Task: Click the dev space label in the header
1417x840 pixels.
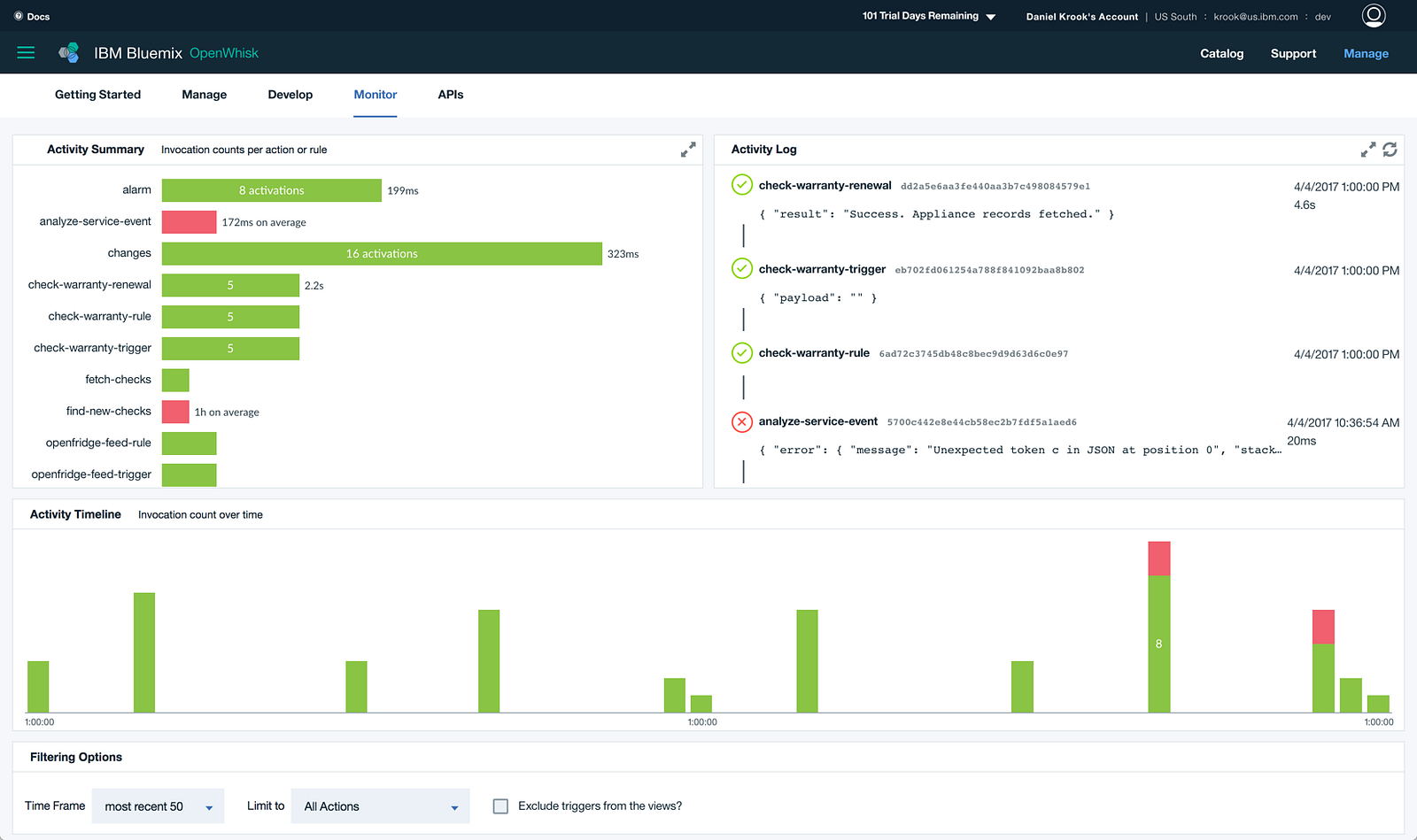Action: [x=1323, y=17]
